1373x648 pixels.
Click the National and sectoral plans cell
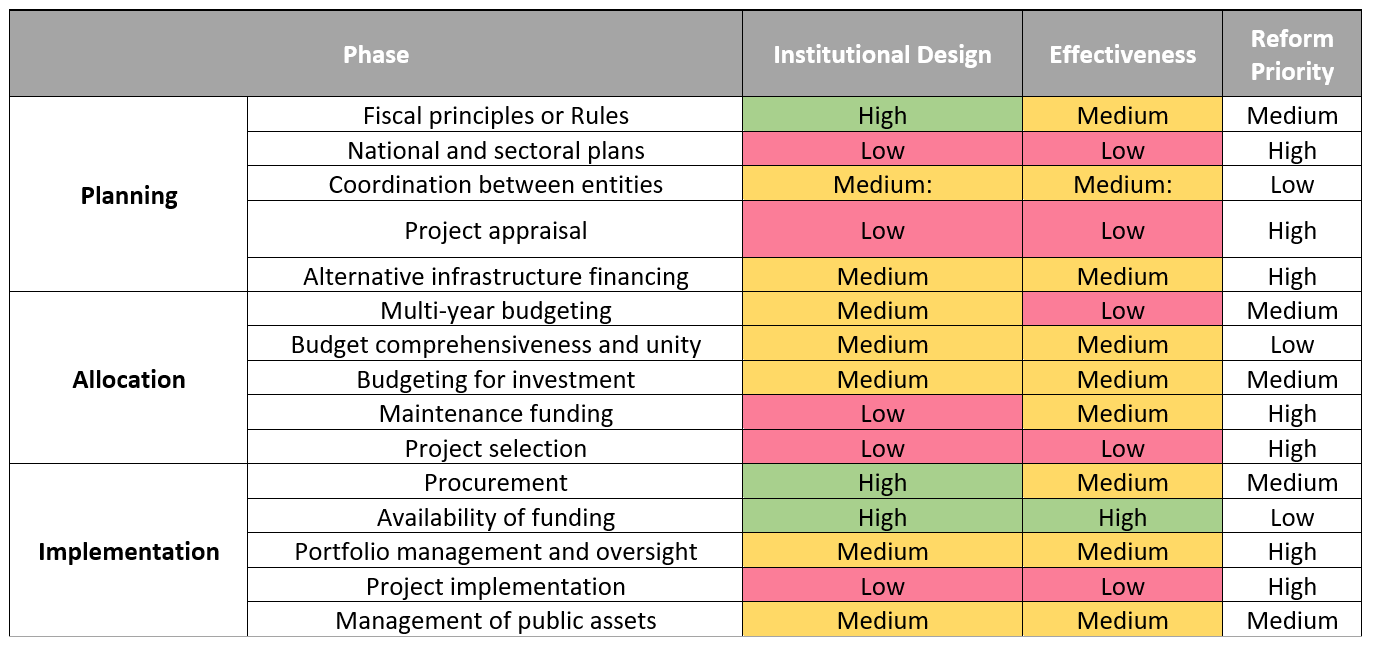point(496,150)
